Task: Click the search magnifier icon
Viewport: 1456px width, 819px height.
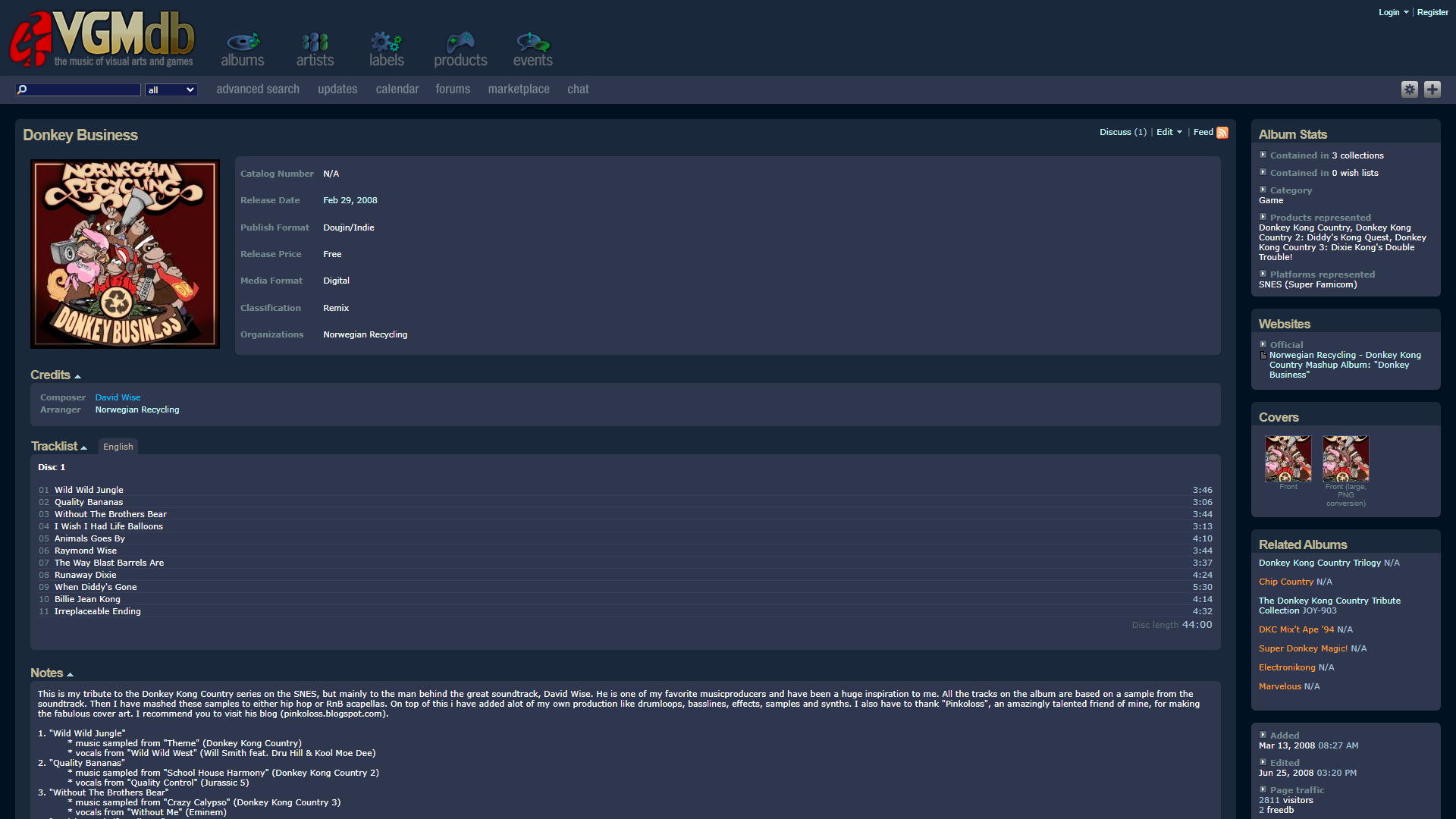Action: (22, 89)
